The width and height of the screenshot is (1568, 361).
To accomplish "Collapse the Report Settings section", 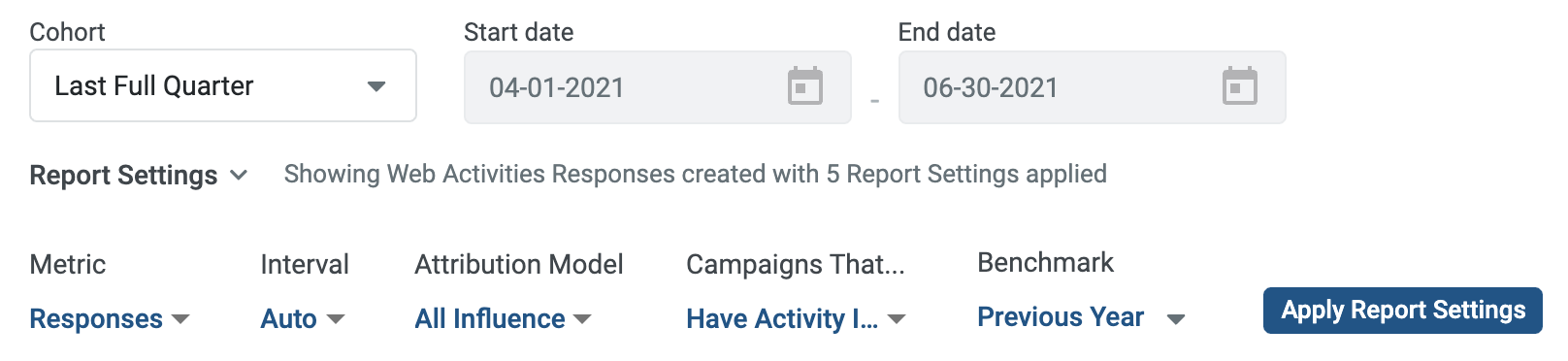I will point(139,176).
